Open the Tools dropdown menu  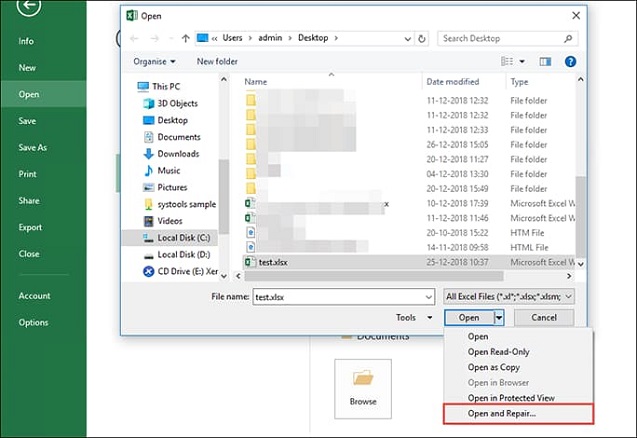coord(414,317)
